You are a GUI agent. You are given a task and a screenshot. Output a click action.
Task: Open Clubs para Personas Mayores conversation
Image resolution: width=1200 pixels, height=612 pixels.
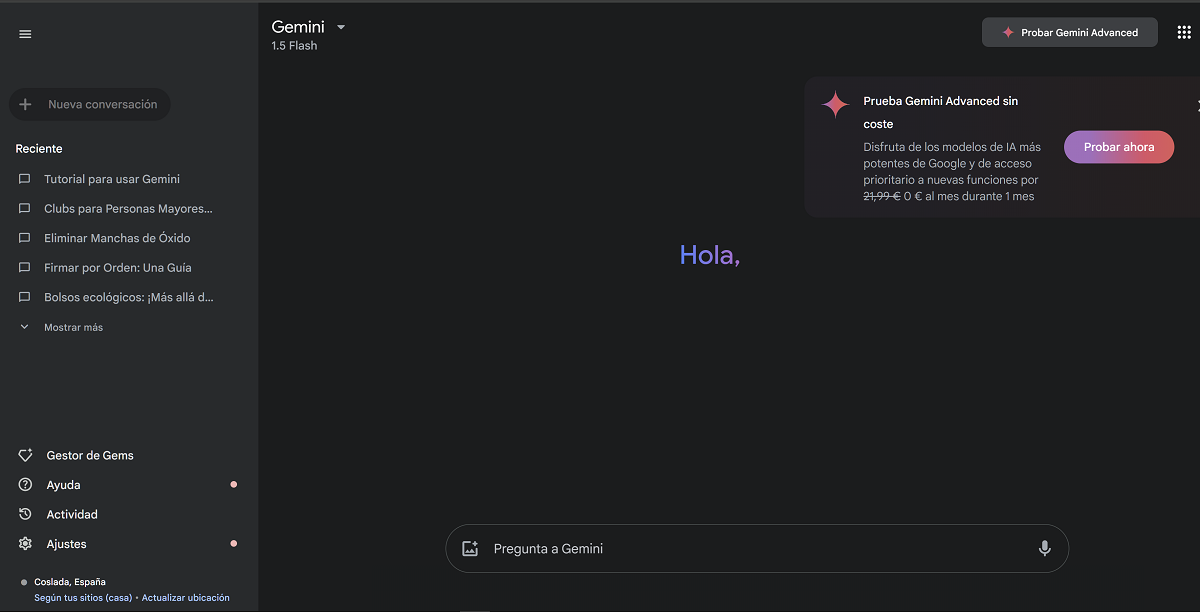point(128,209)
